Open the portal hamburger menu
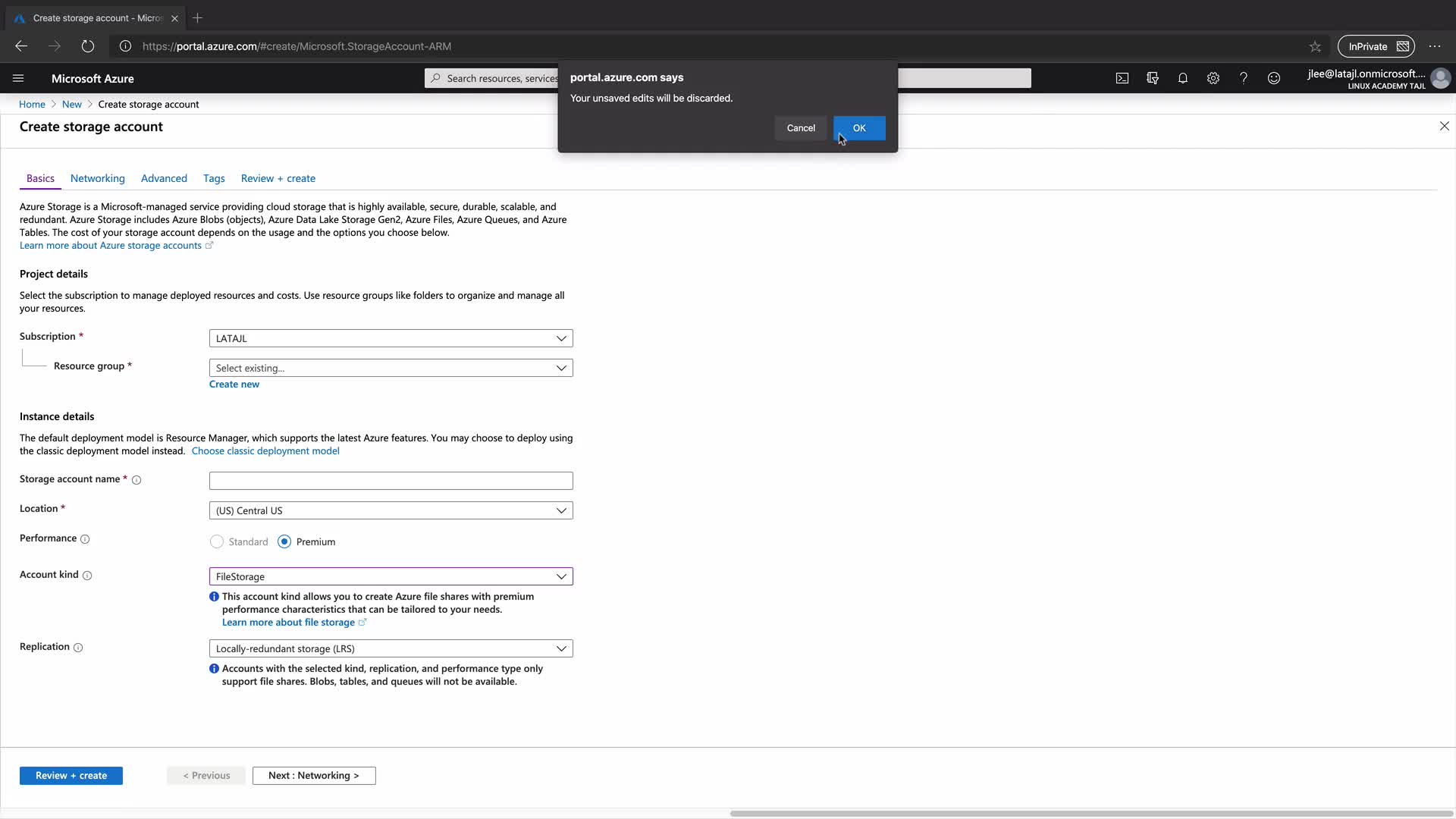 (x=18, y=78)
